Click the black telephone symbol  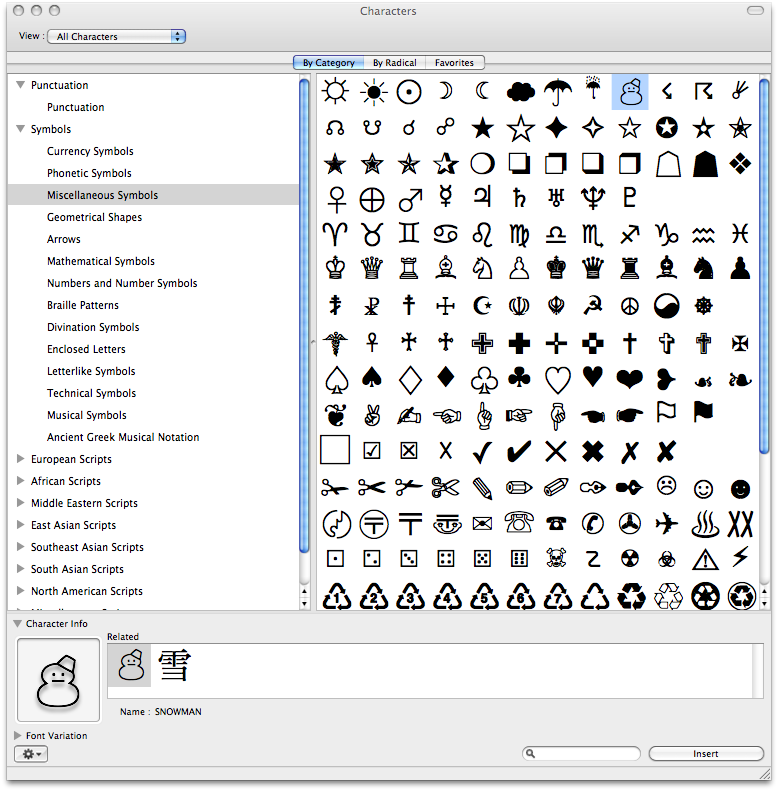[x=556, y=522]
